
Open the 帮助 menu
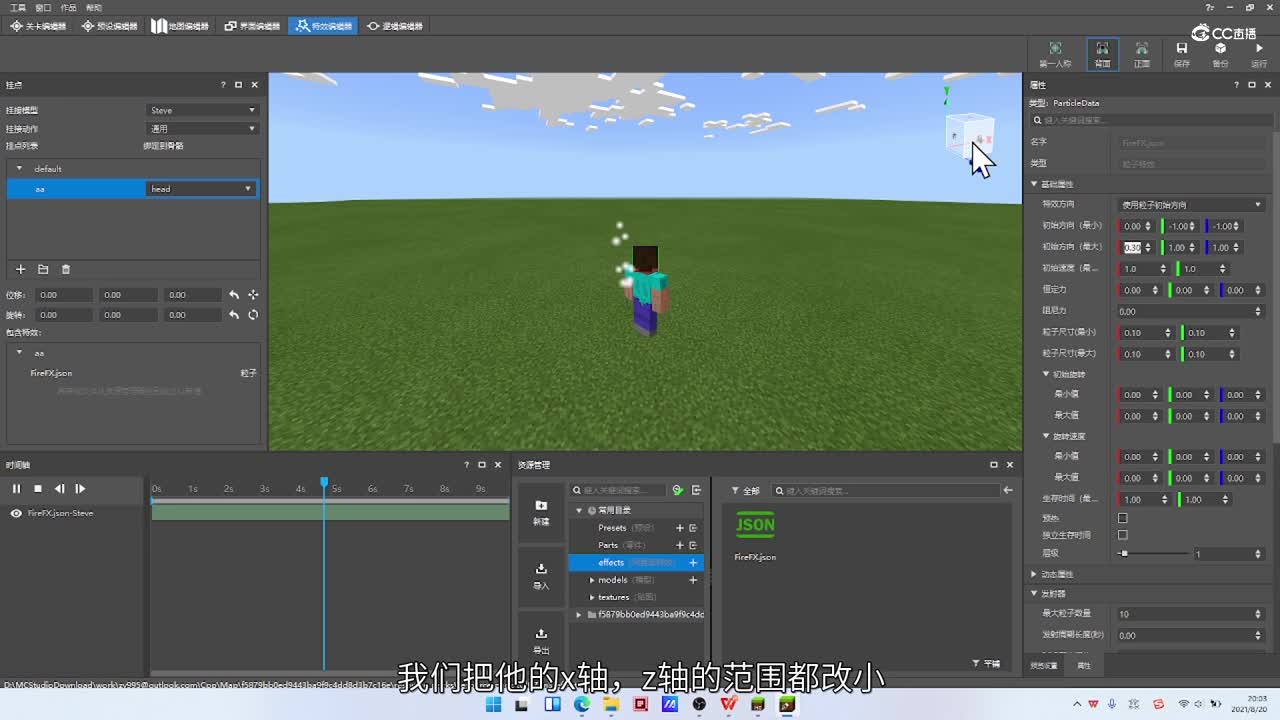pos(94,7)
